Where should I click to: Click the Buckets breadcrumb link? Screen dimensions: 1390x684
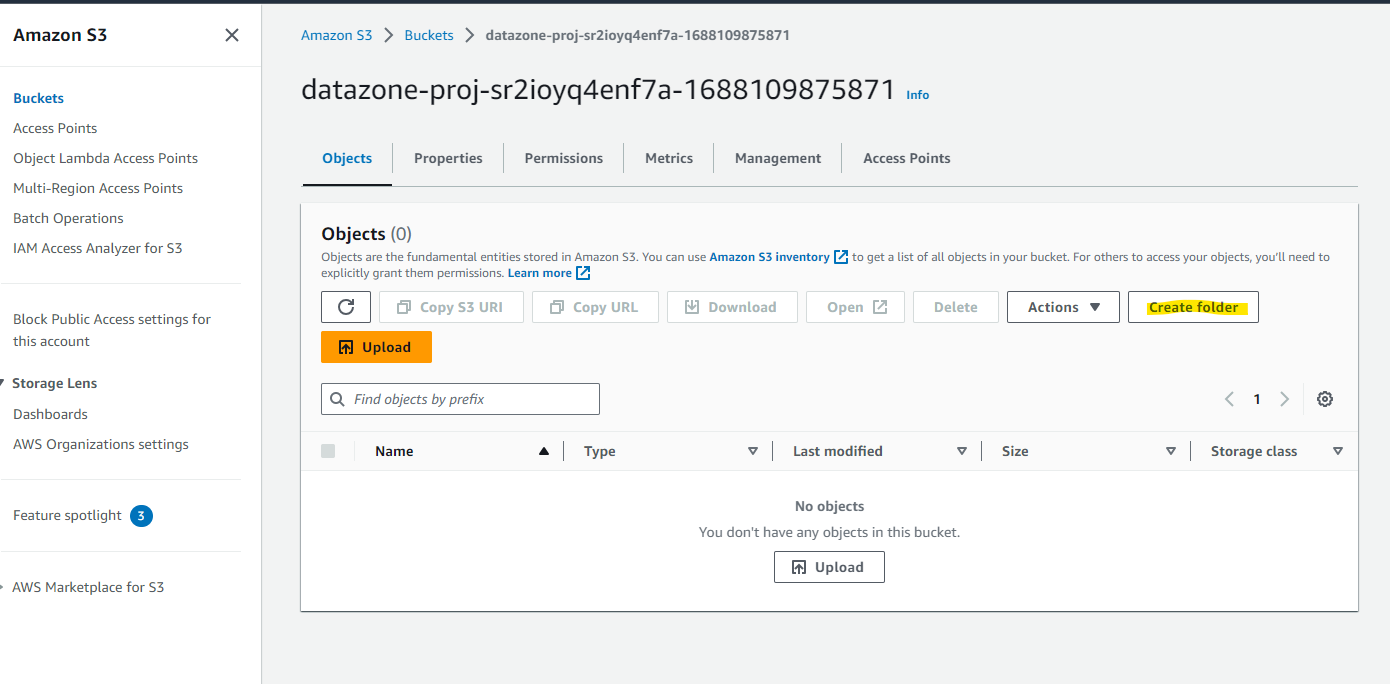point(429,35)
